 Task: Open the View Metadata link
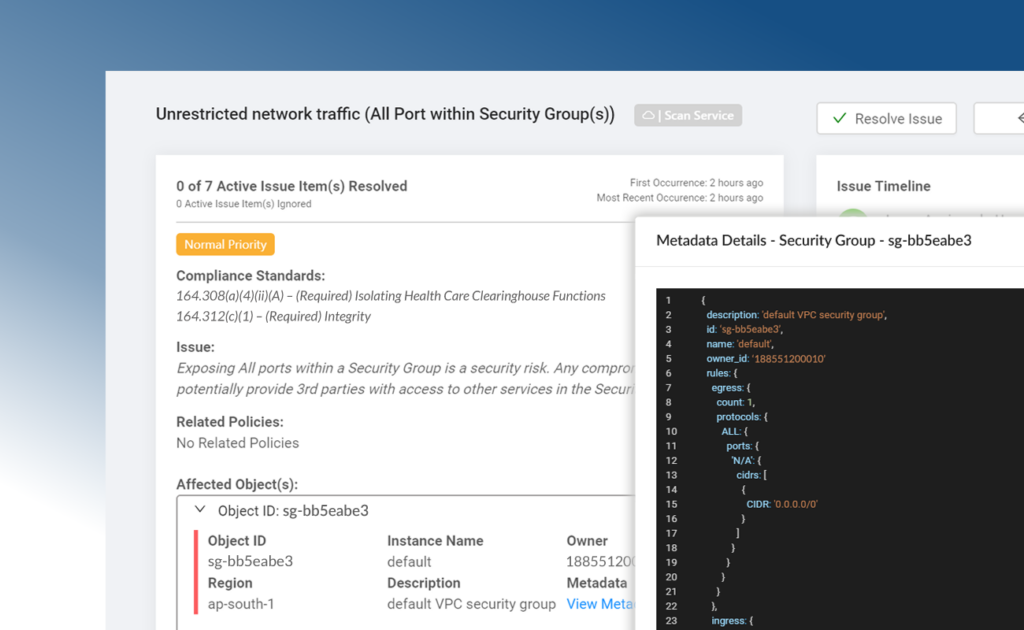coord(600,604)
